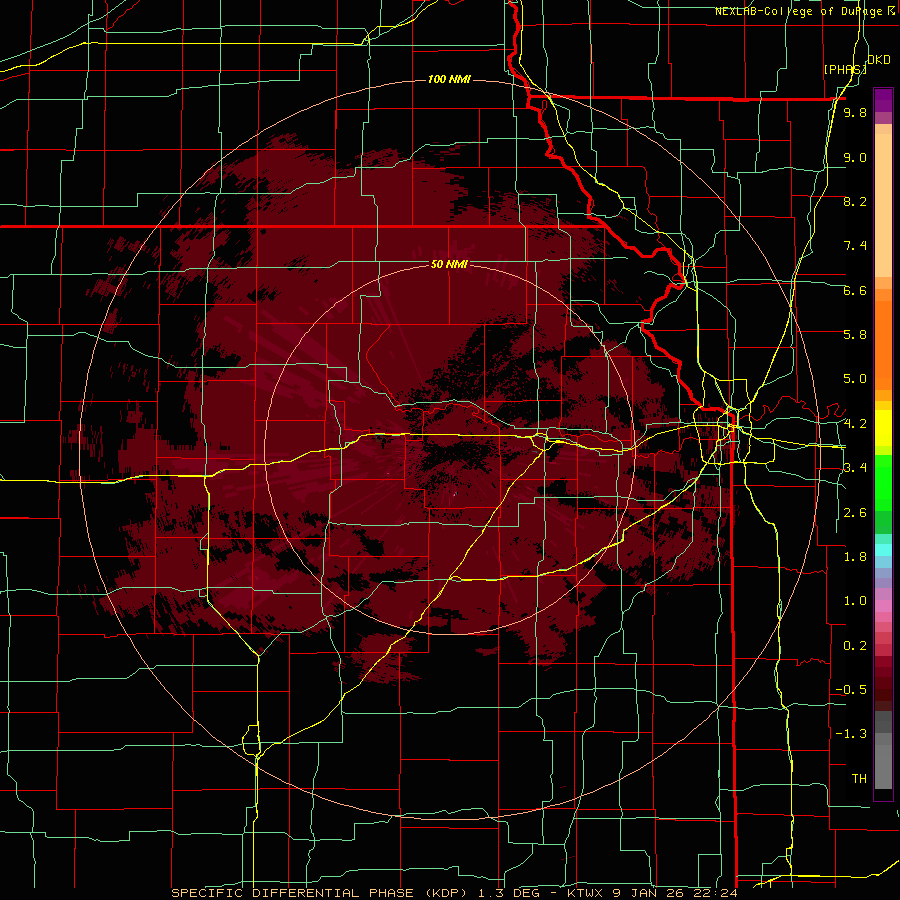
Task: Click the 4.2 value on the color scale
Action: pyautogui.click(x=855, y=424)
